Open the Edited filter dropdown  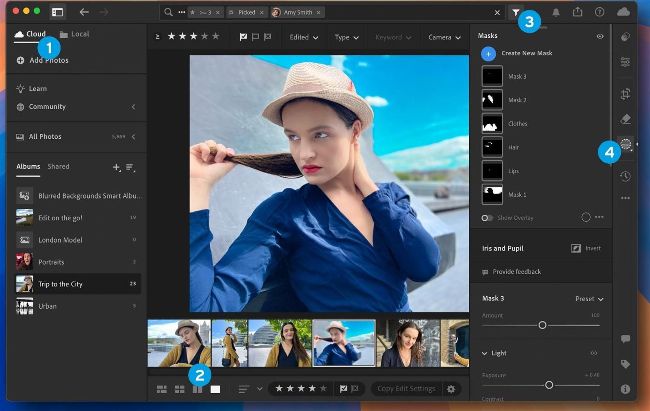point(303,37)
